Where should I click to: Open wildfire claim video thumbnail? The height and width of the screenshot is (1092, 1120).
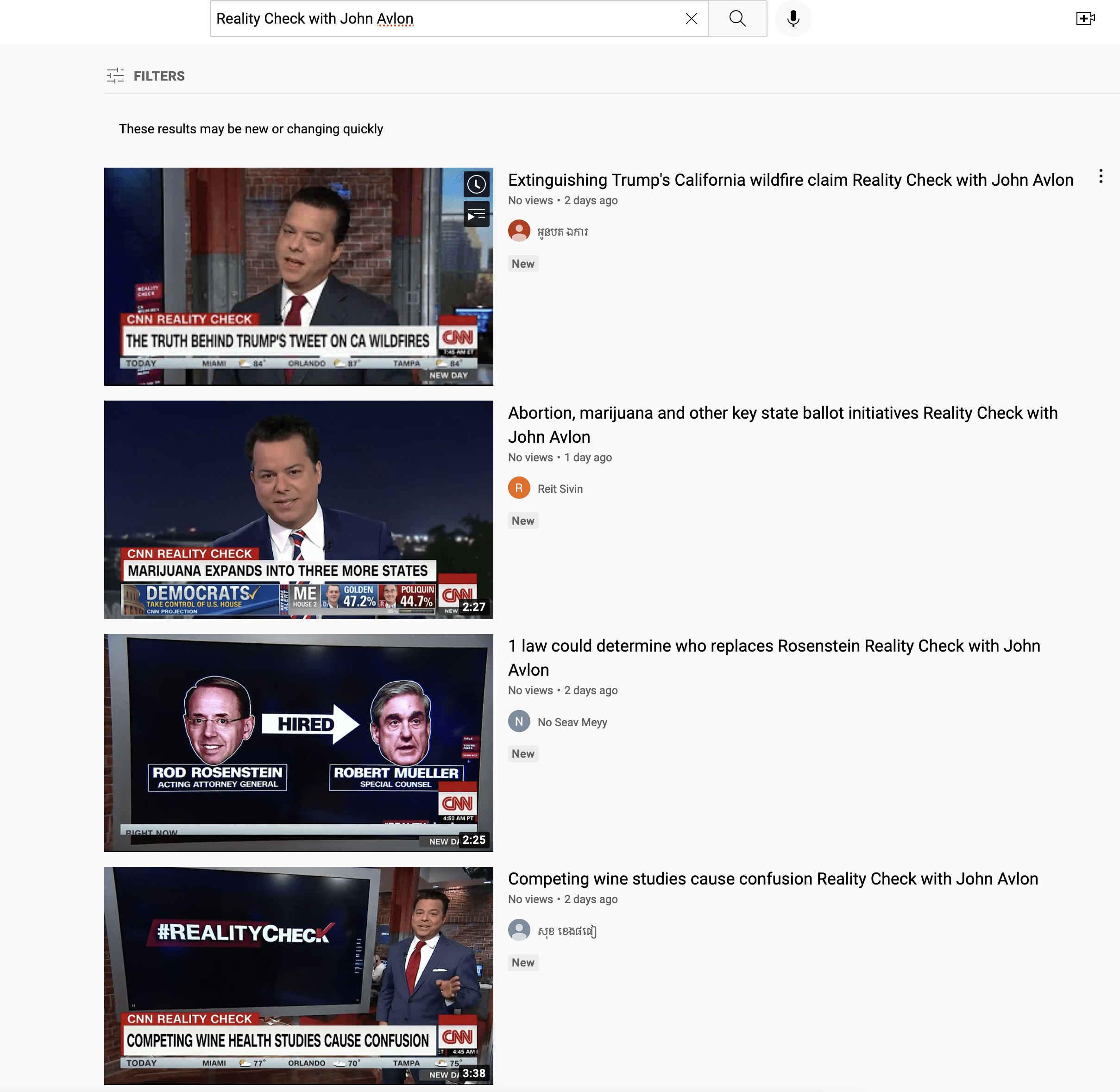click(298, 276)
